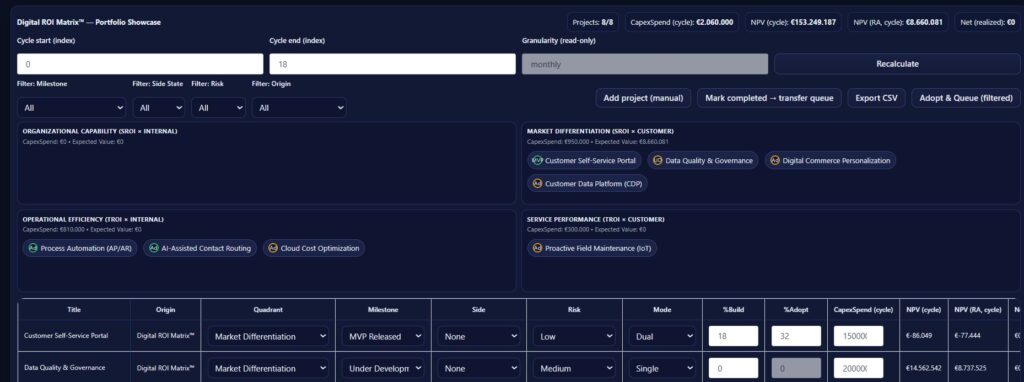Click the Process Automation (AP/AR) chip icon
This screenshot has width=1024, height=382.
33,248
